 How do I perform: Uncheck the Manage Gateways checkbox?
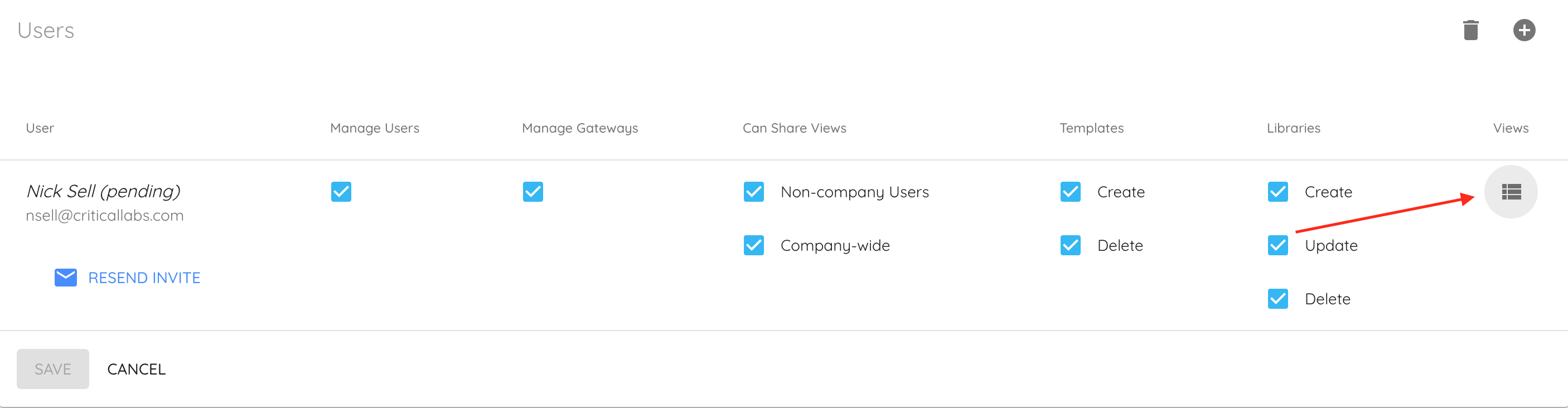[x=533, y=192]
